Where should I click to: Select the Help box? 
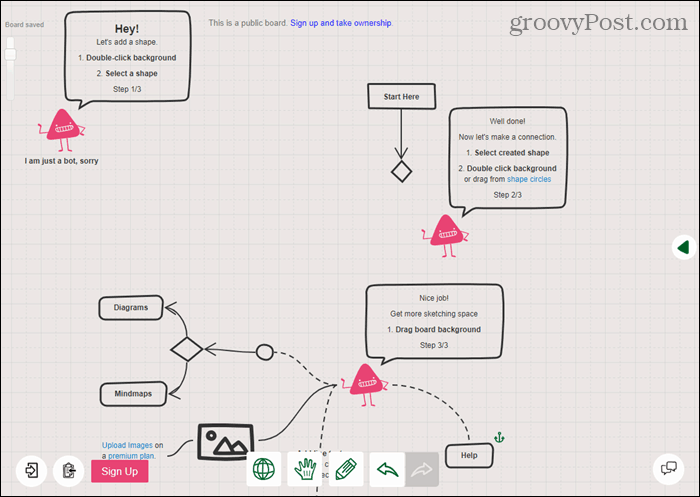(469, 455)
